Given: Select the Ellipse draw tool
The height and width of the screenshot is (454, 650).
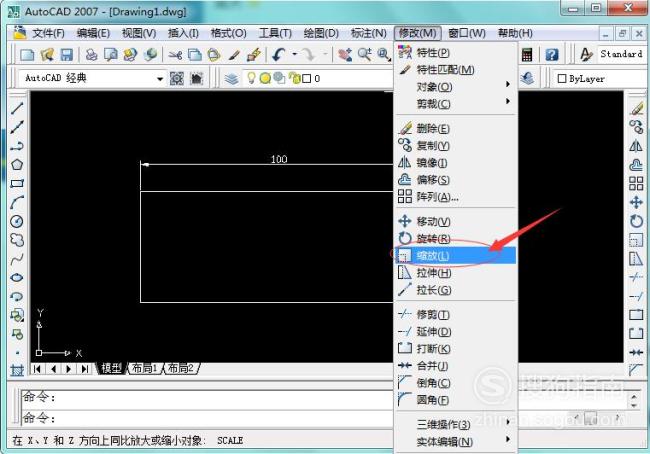Looking at the screenshot, I should tap(17, 278).
